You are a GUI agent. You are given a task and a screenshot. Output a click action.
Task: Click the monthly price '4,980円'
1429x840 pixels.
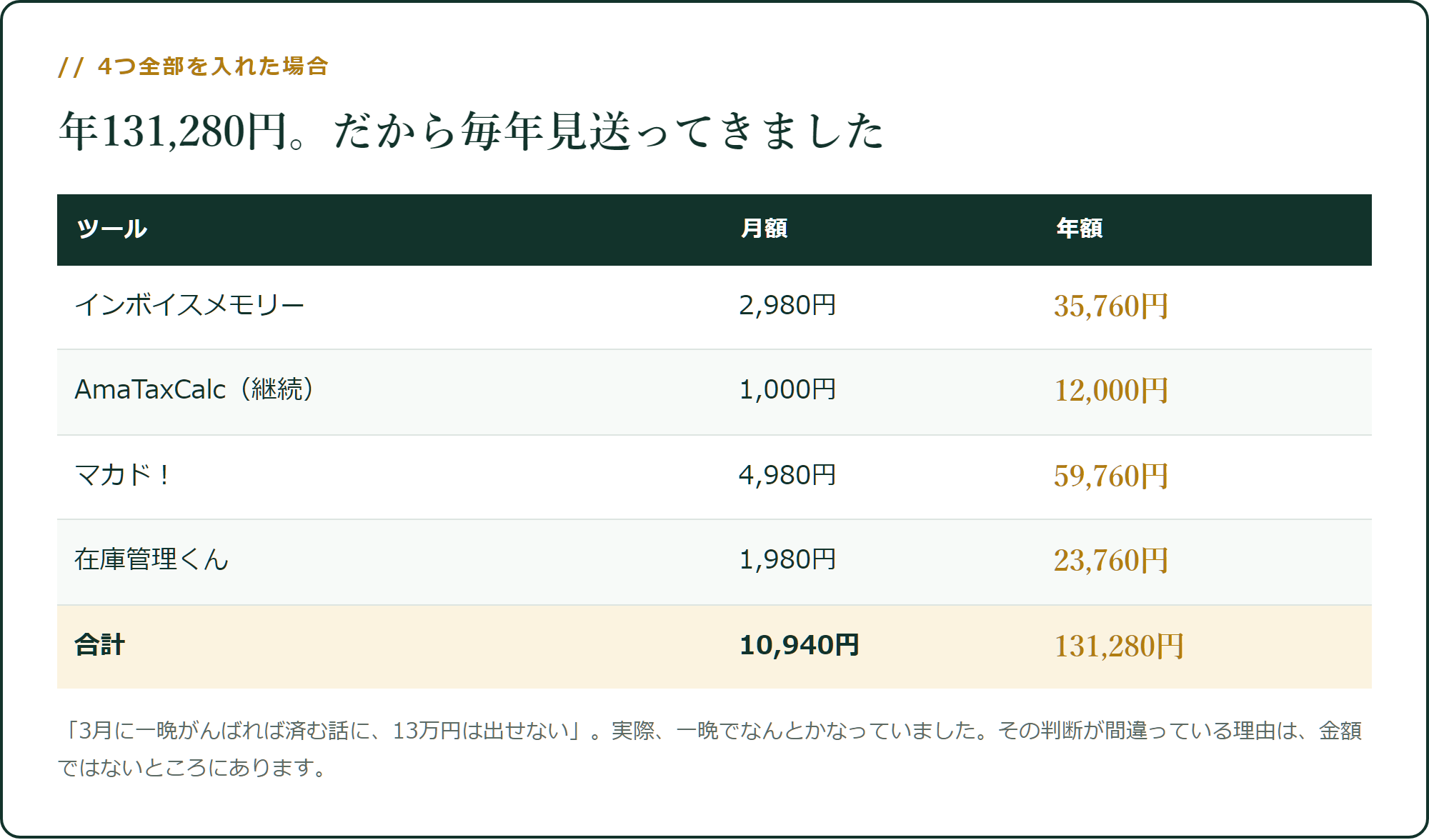click(x=787, y=475)
